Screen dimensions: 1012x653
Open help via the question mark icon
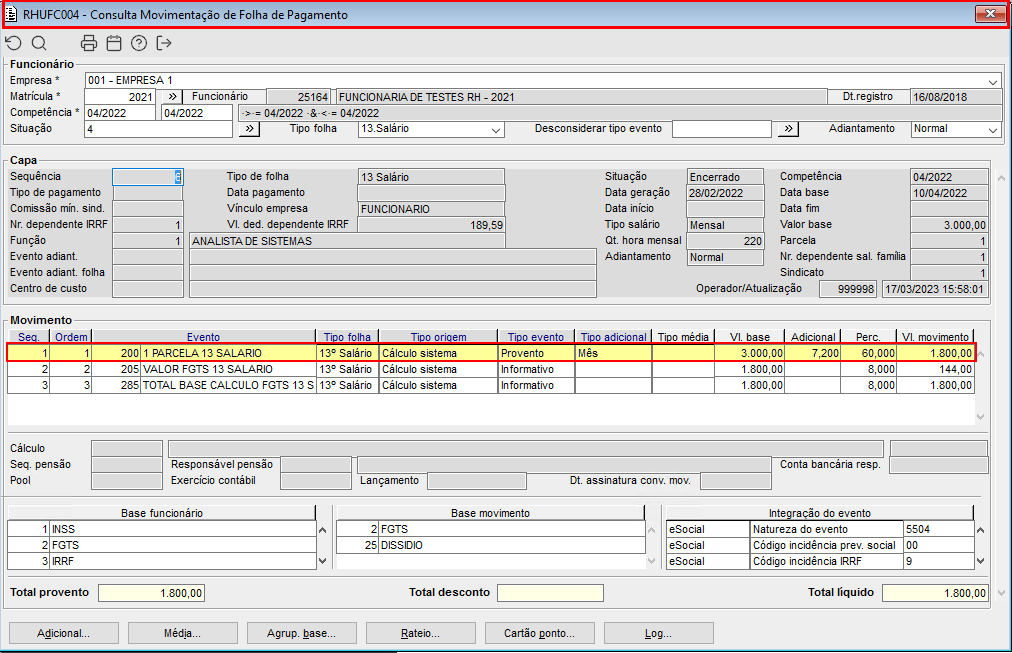pos(139,43)
